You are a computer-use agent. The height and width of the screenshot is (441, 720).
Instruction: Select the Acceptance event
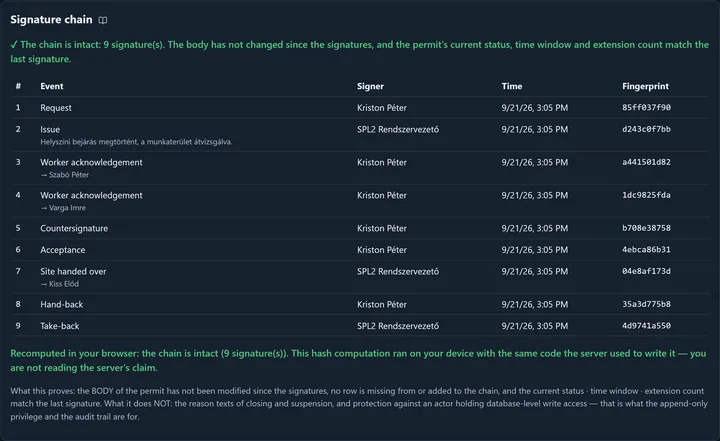click(63, 250)
